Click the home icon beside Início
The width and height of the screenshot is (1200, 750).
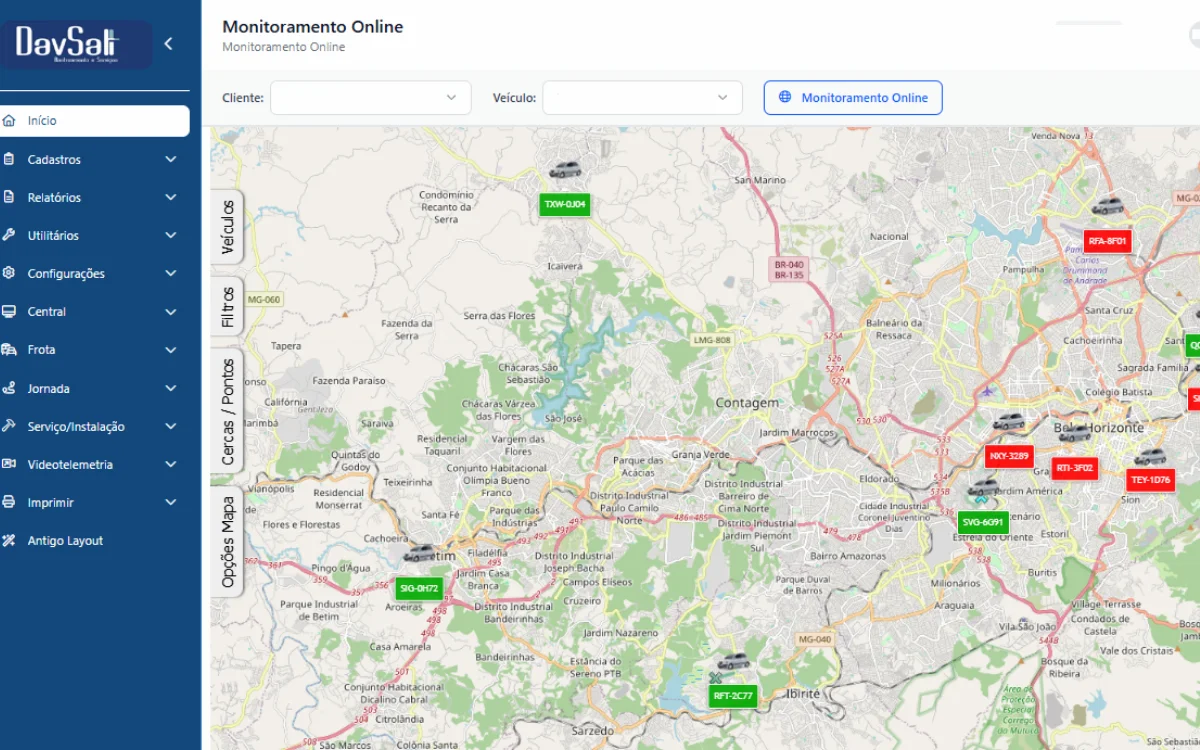(9, 121)
